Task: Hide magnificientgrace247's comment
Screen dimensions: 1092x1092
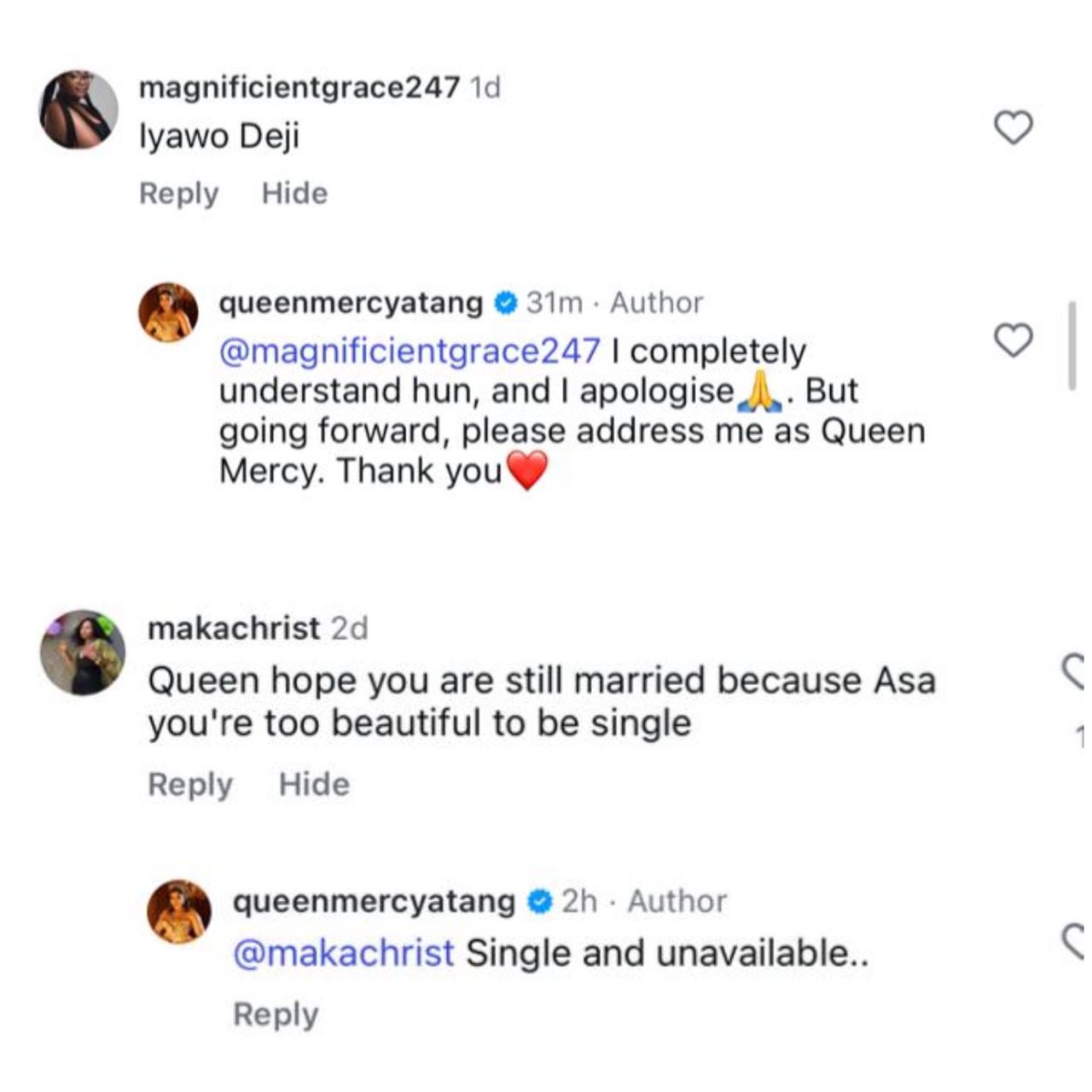Action: pos(293,193)
